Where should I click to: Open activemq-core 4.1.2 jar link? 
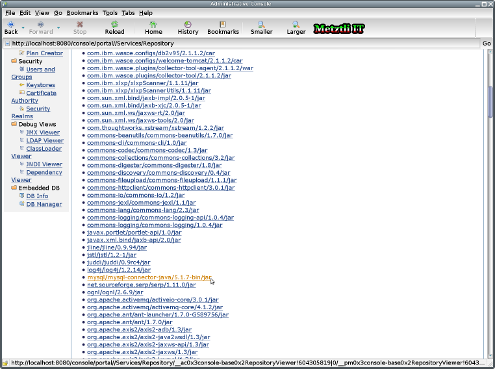coord(155,307)
